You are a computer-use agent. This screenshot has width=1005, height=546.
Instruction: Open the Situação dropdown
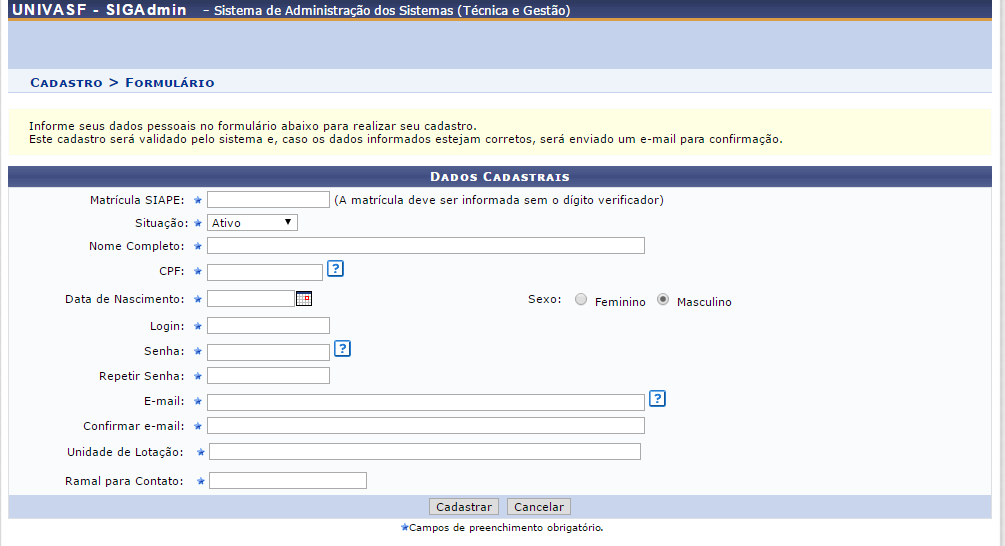tap(252, 223)
